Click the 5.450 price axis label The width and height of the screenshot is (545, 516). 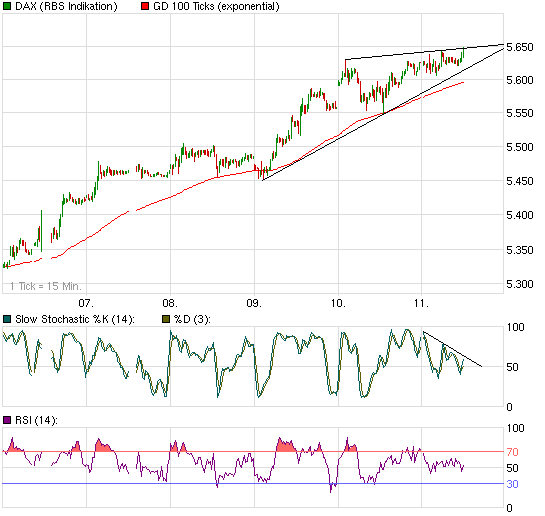520,181
